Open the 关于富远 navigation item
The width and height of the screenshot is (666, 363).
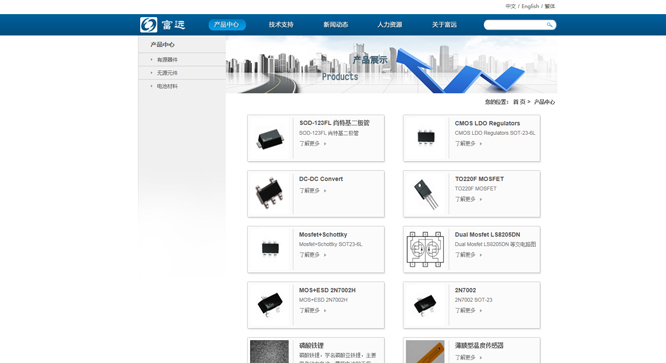444,25
